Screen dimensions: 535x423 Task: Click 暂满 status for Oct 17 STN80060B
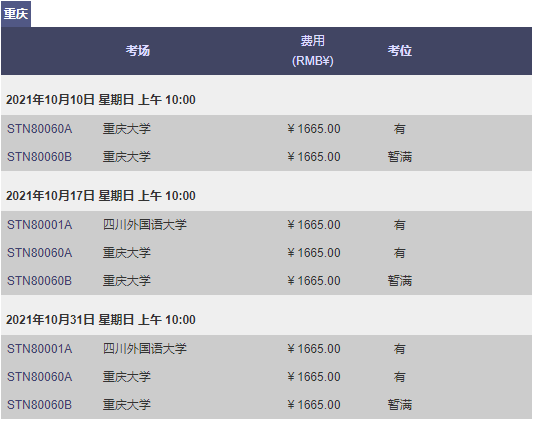click(400, 281)
